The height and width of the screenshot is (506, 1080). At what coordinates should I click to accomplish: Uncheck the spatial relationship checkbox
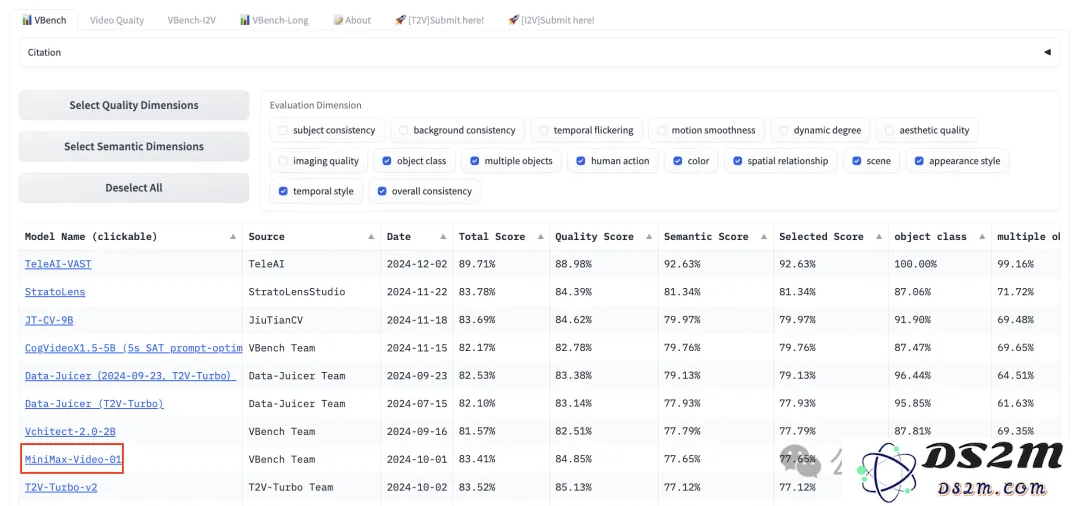coord(738,161)
